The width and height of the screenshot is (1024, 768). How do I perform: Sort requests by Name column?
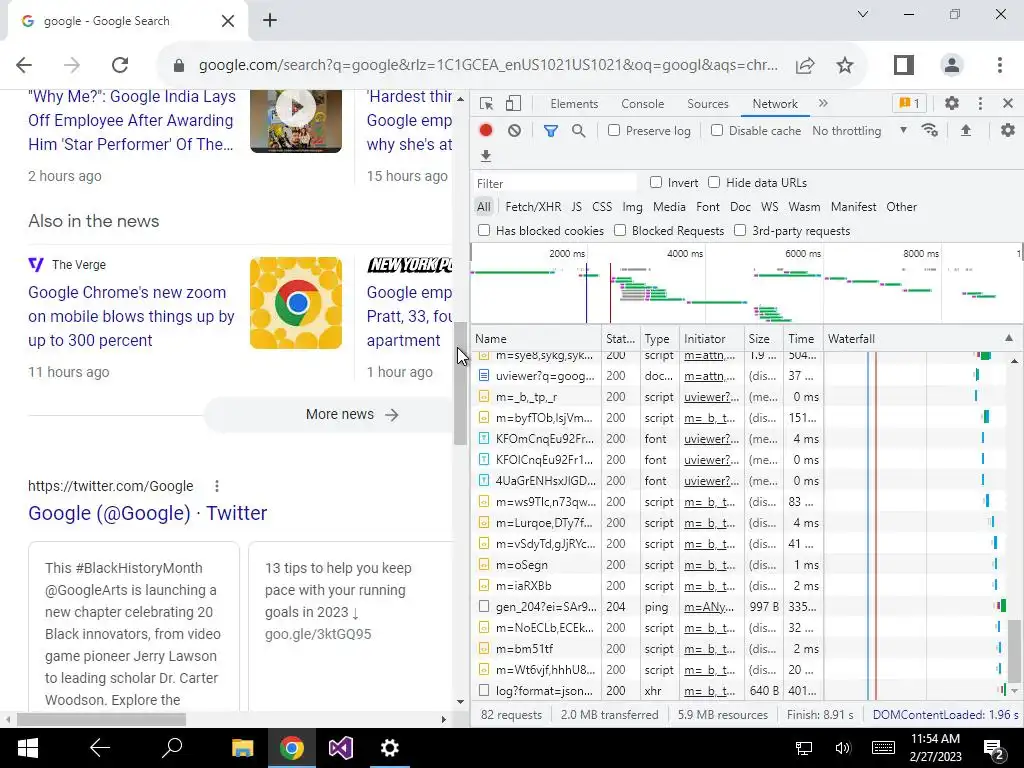(x=536, y=338)
